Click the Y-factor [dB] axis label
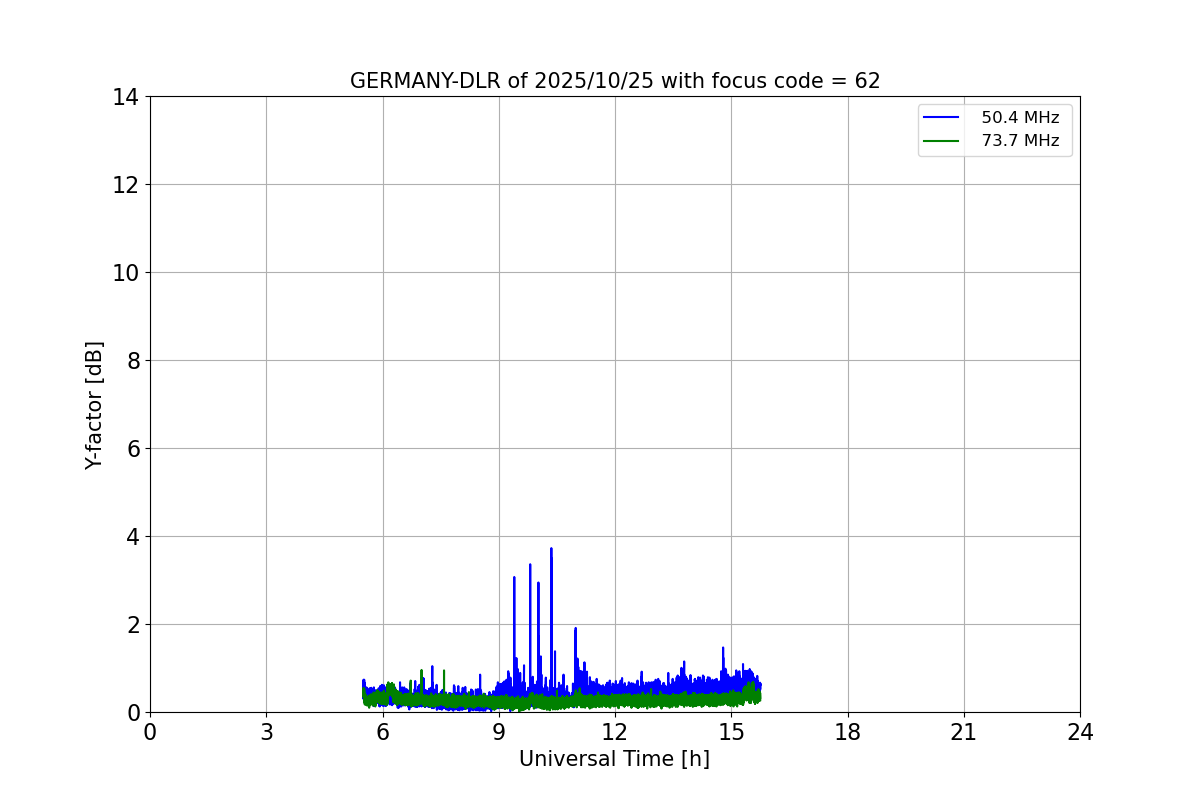The width and height of the screenshot is (1200, 800). point(94,405)
